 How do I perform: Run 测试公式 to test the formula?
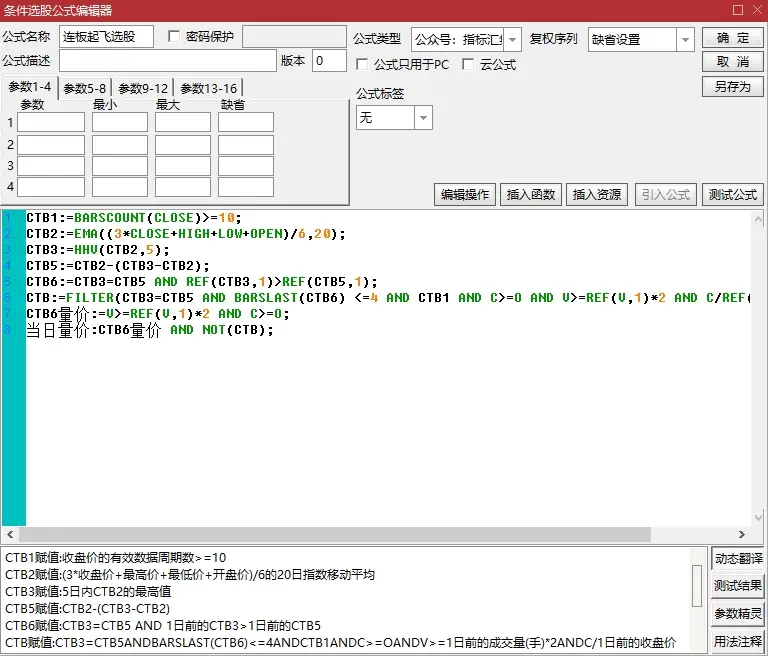pos(732,195)
